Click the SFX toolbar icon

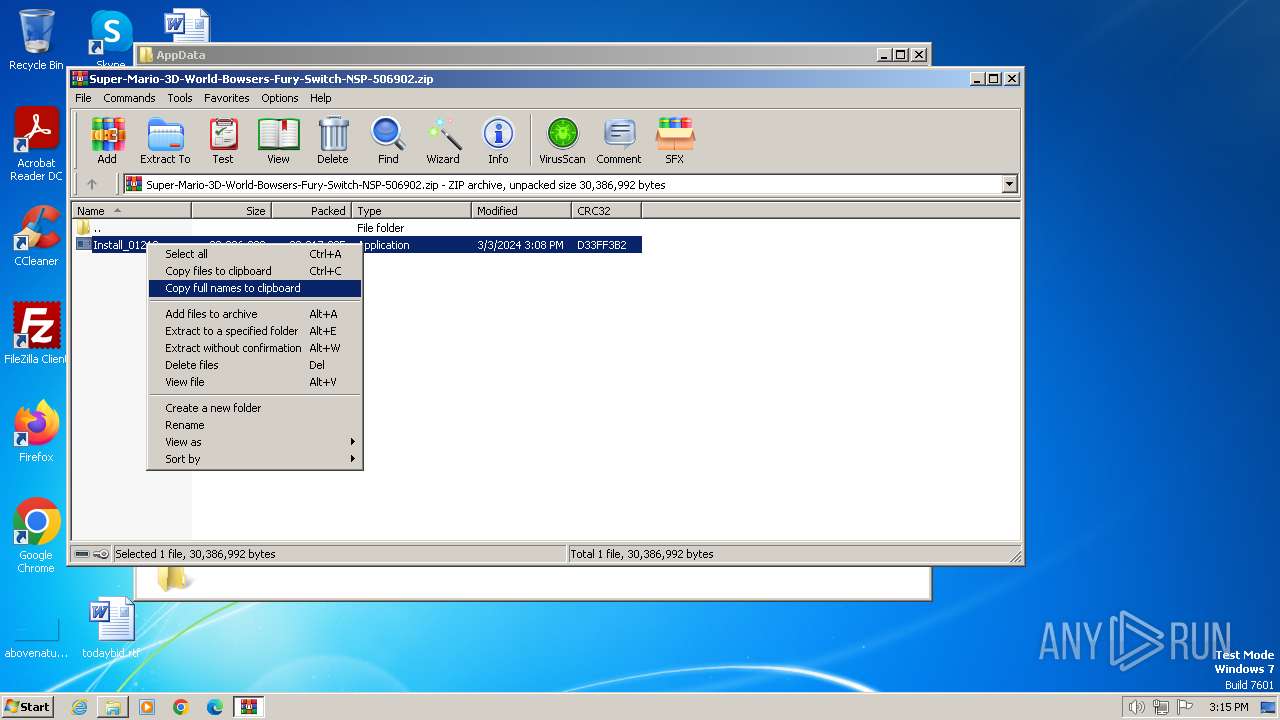tap(675, 141)
